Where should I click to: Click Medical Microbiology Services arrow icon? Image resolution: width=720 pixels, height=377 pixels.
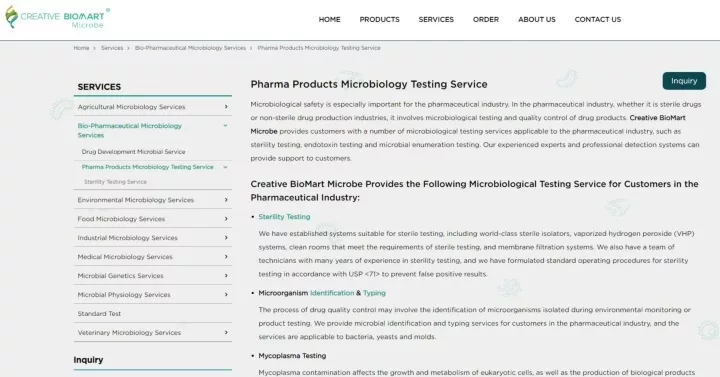point(226,257)
